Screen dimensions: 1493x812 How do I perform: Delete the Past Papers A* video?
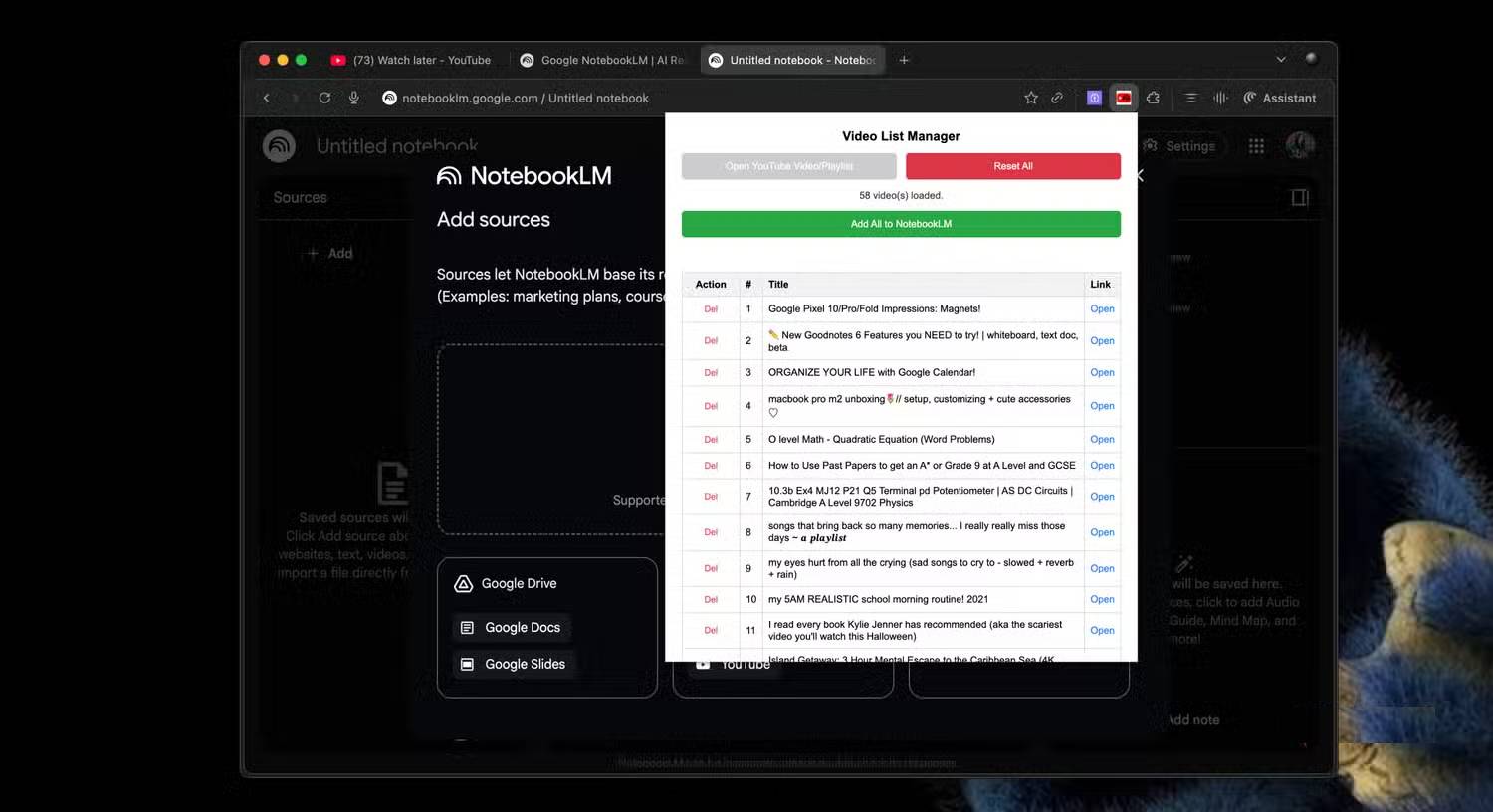[711, 466]
